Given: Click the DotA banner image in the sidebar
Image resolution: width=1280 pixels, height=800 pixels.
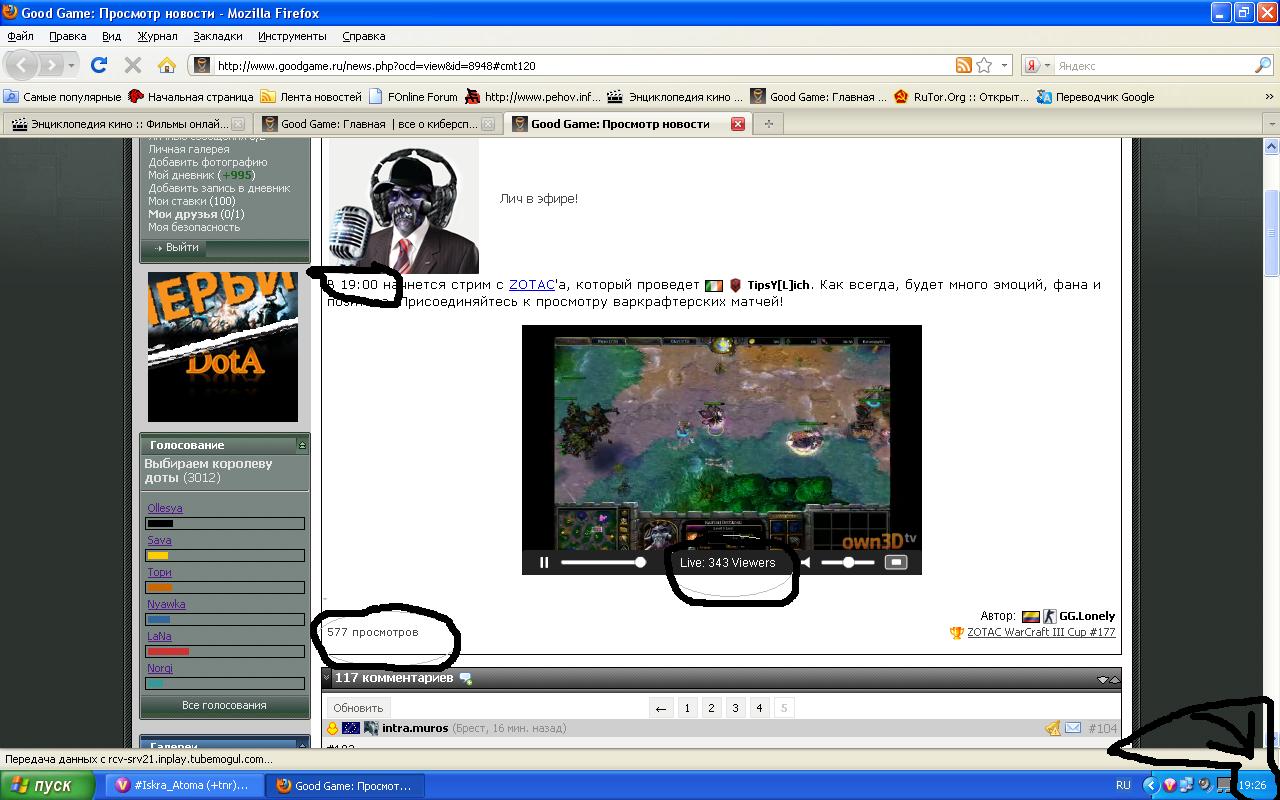Looking at the screenshot, I should (x=223, y=347).
